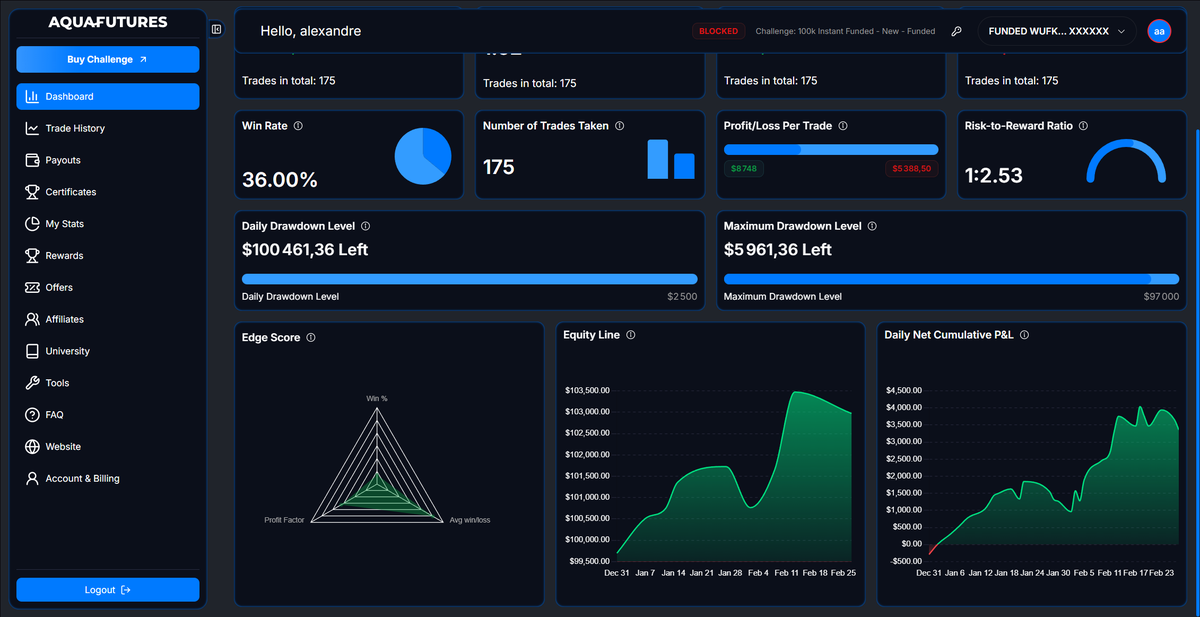Image resolution: width=1200 pixels, height=617 pixels.
Task: Go to Trade History page
Action: pyautogui.click(x=108, y=128)
